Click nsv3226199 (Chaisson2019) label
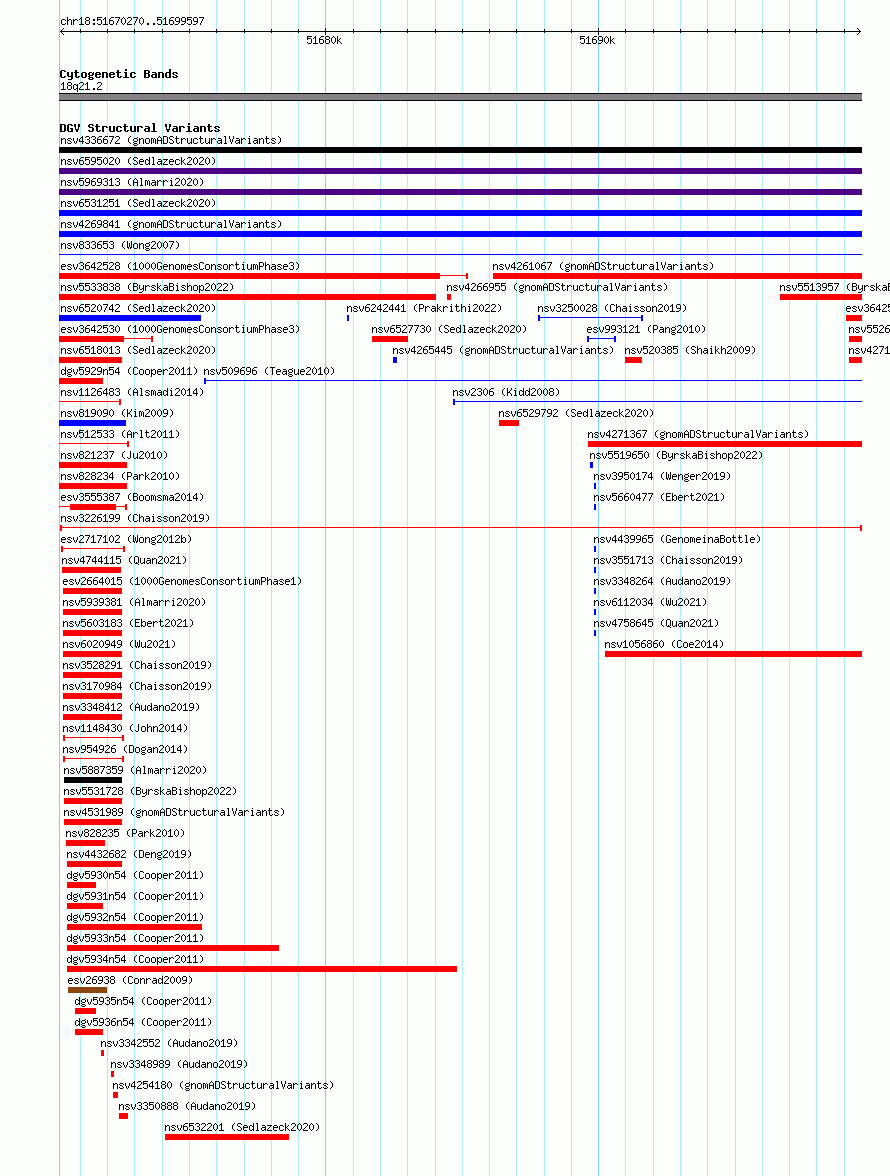 tap(135, 518)
